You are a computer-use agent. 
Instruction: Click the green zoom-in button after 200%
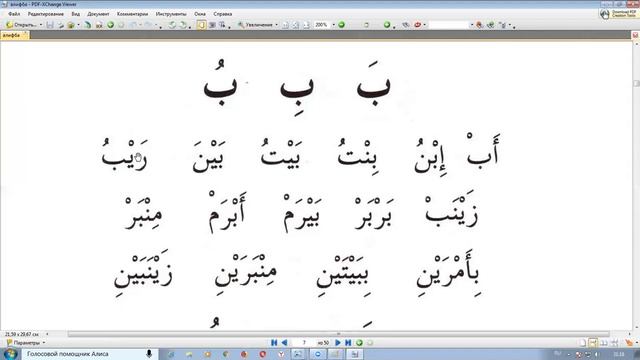pos(342,25)
